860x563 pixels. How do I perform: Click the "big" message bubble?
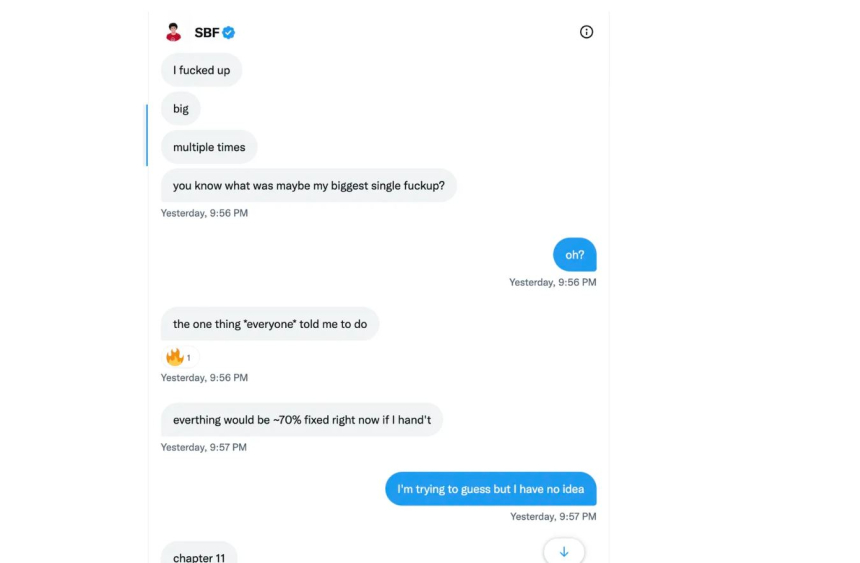181,109
